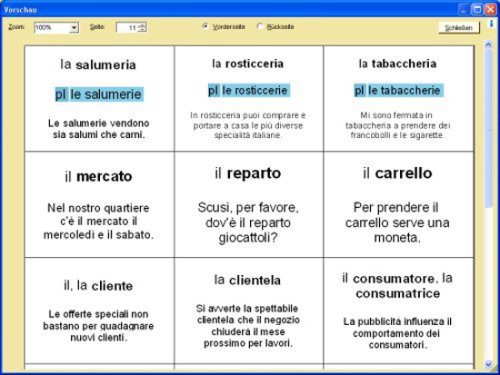This screenshot has height=375, width=500.
Task: Click the 'il mercato' card heading
Action: coord(99,176)
